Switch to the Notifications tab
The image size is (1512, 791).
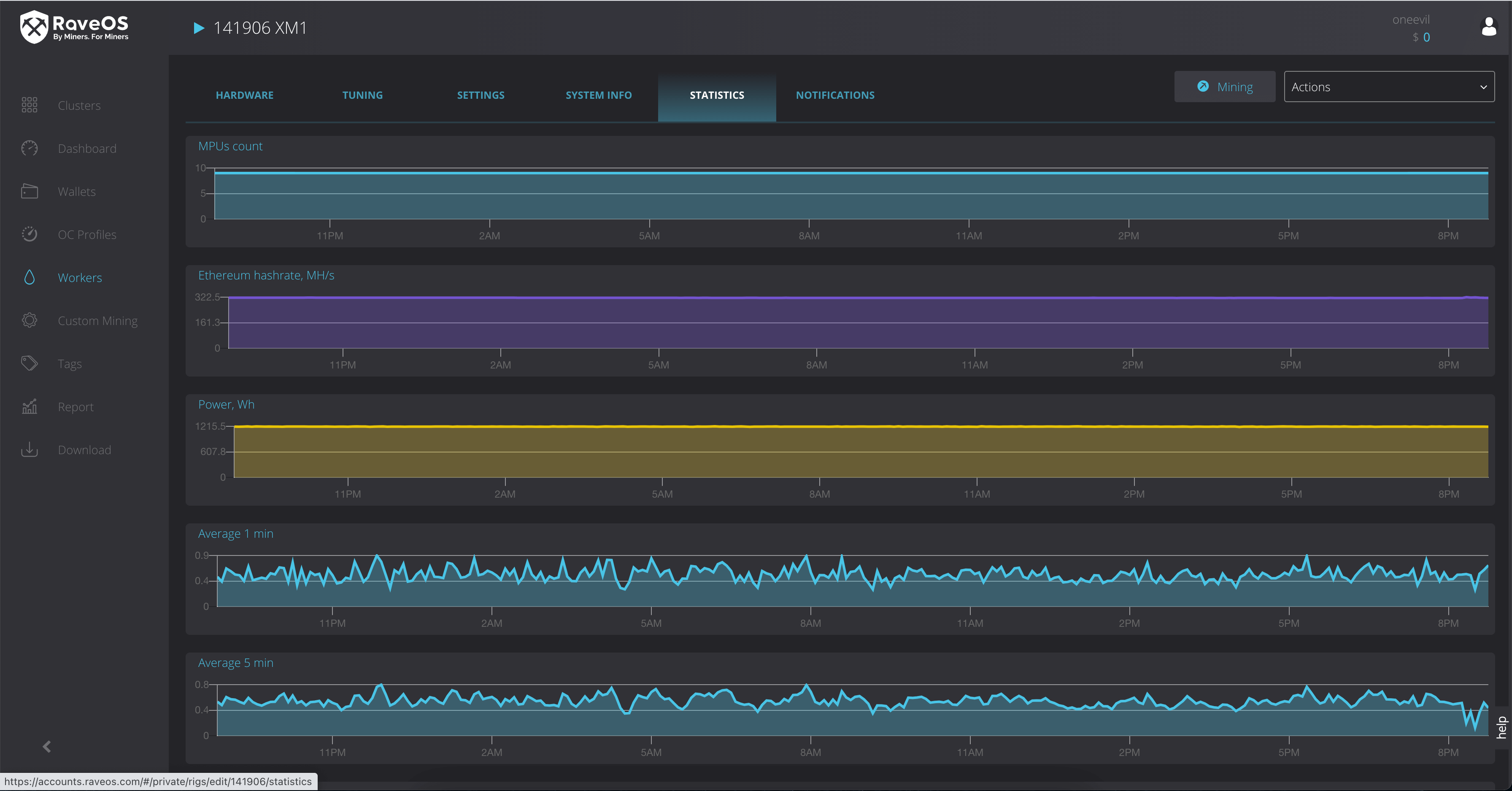pos(835,94)
